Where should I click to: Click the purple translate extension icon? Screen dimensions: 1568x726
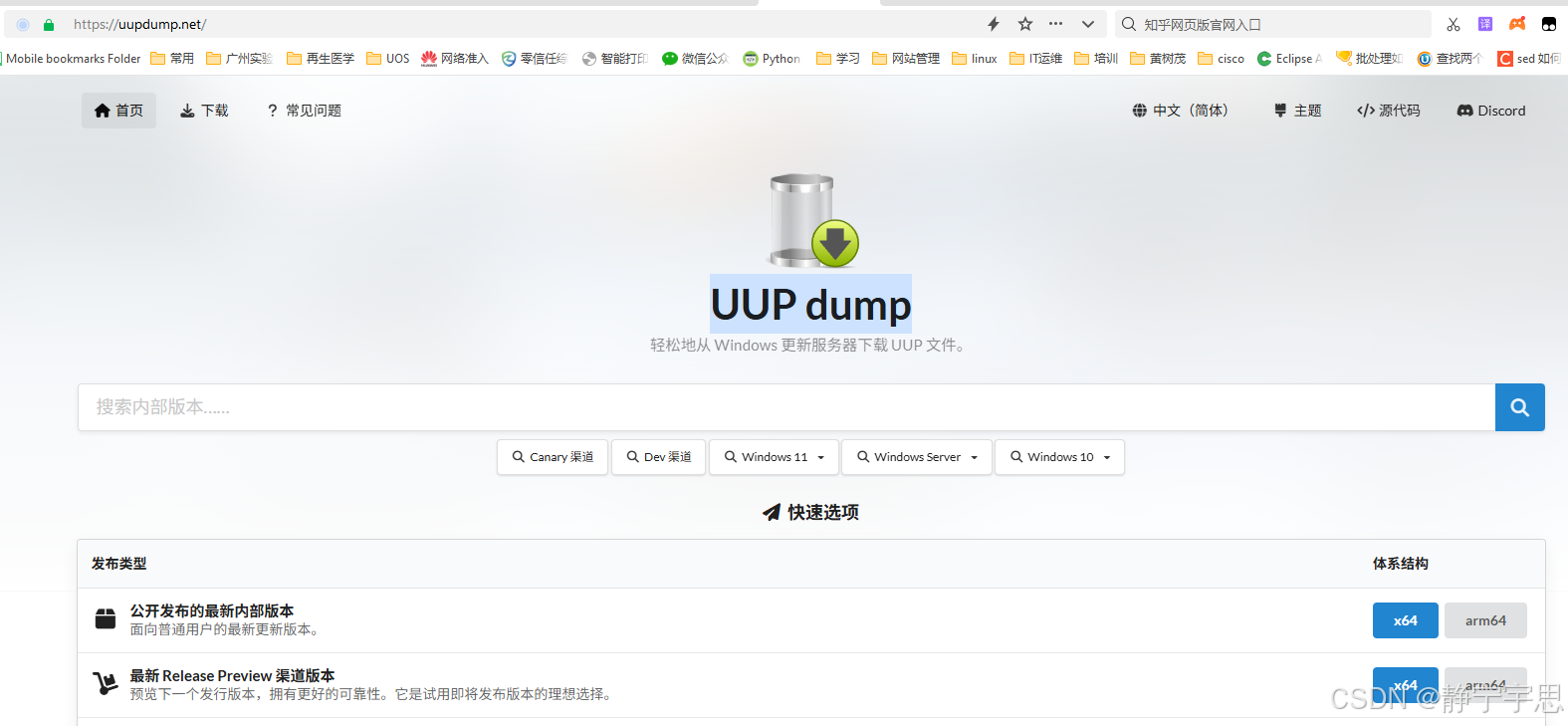(x=1485, y=24)
